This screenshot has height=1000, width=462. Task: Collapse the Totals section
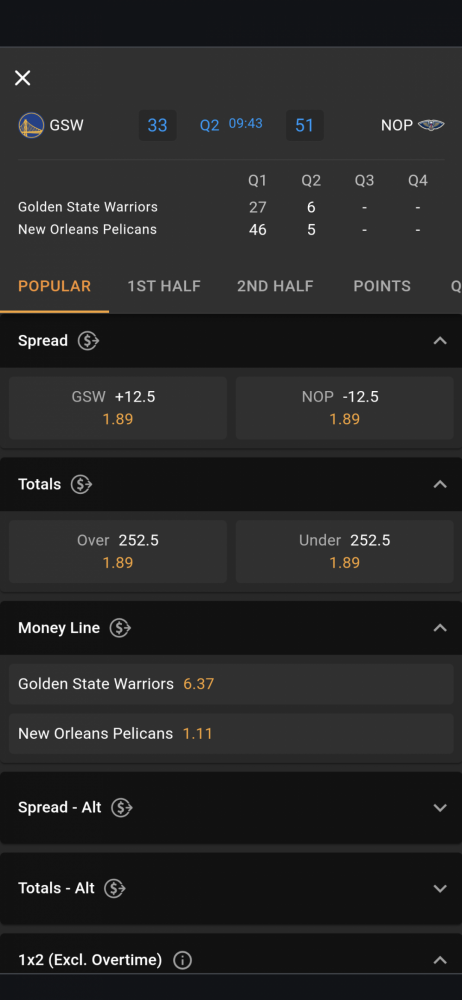[440, 484]
